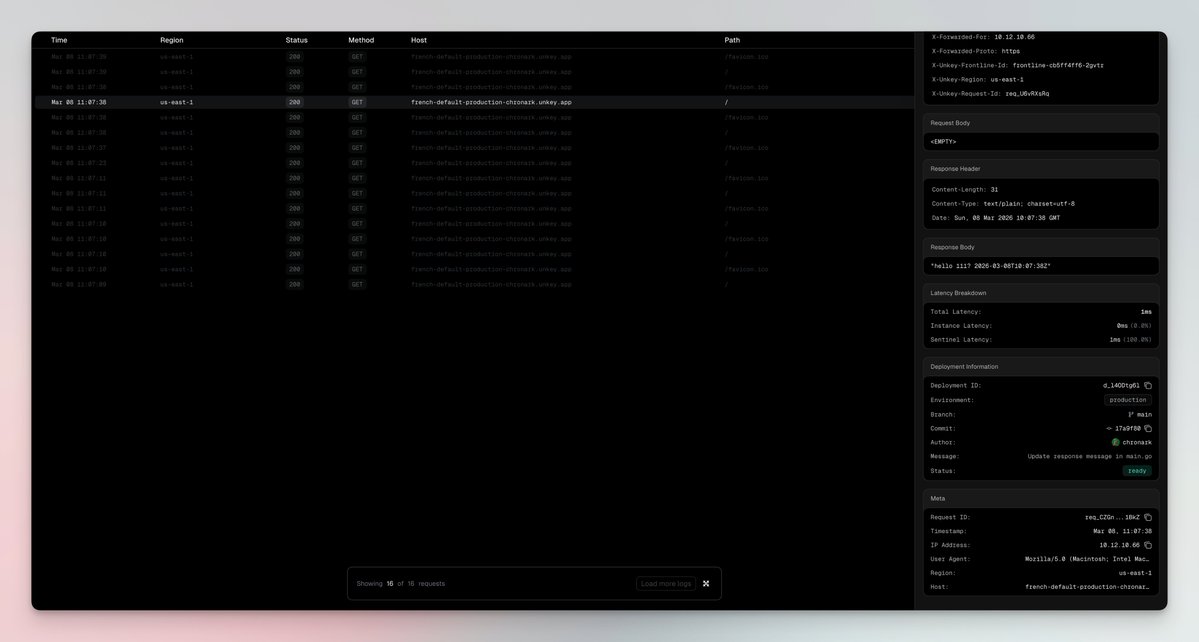1199x642 pixels.
Task: Click the hello response body text
Action: (x=990, y=267)
